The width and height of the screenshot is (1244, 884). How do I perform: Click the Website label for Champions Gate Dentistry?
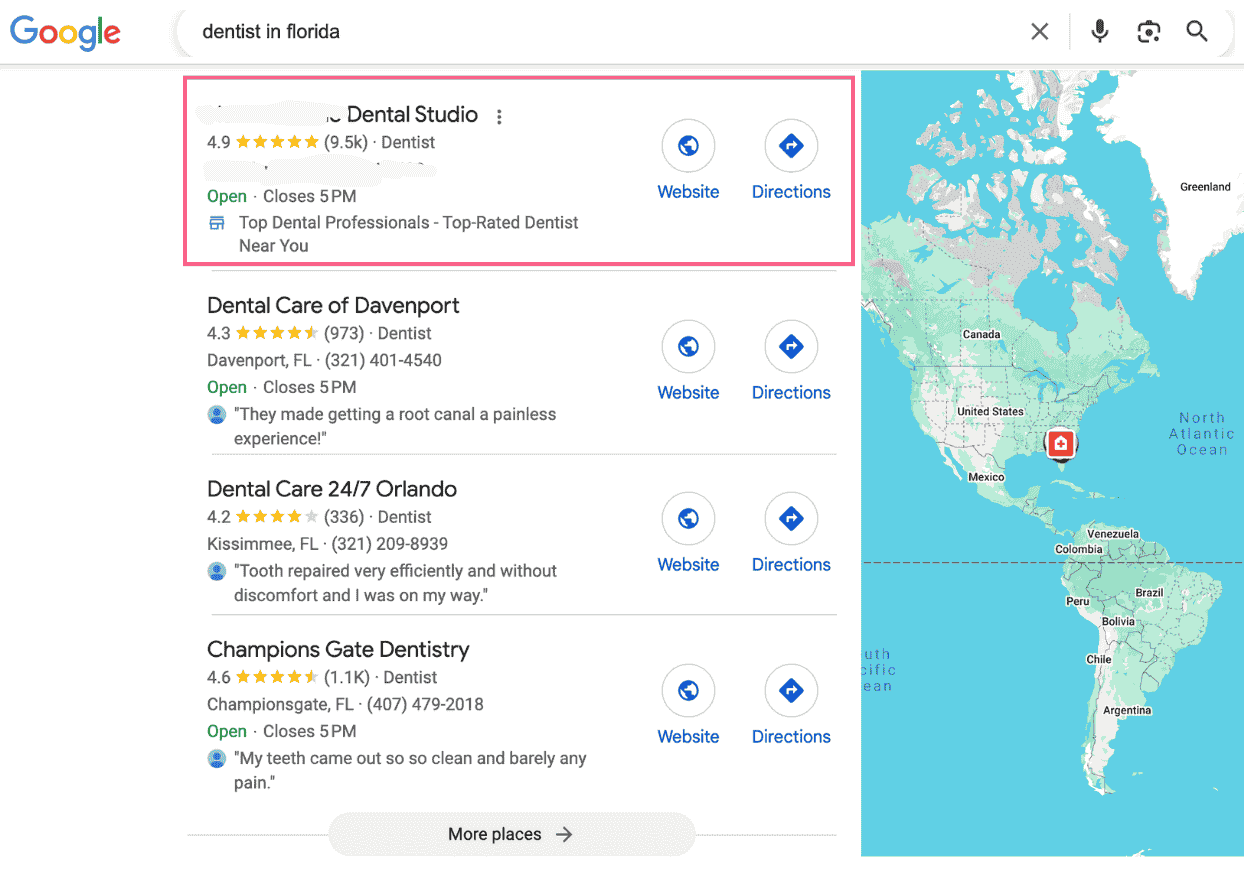(688, 737)
